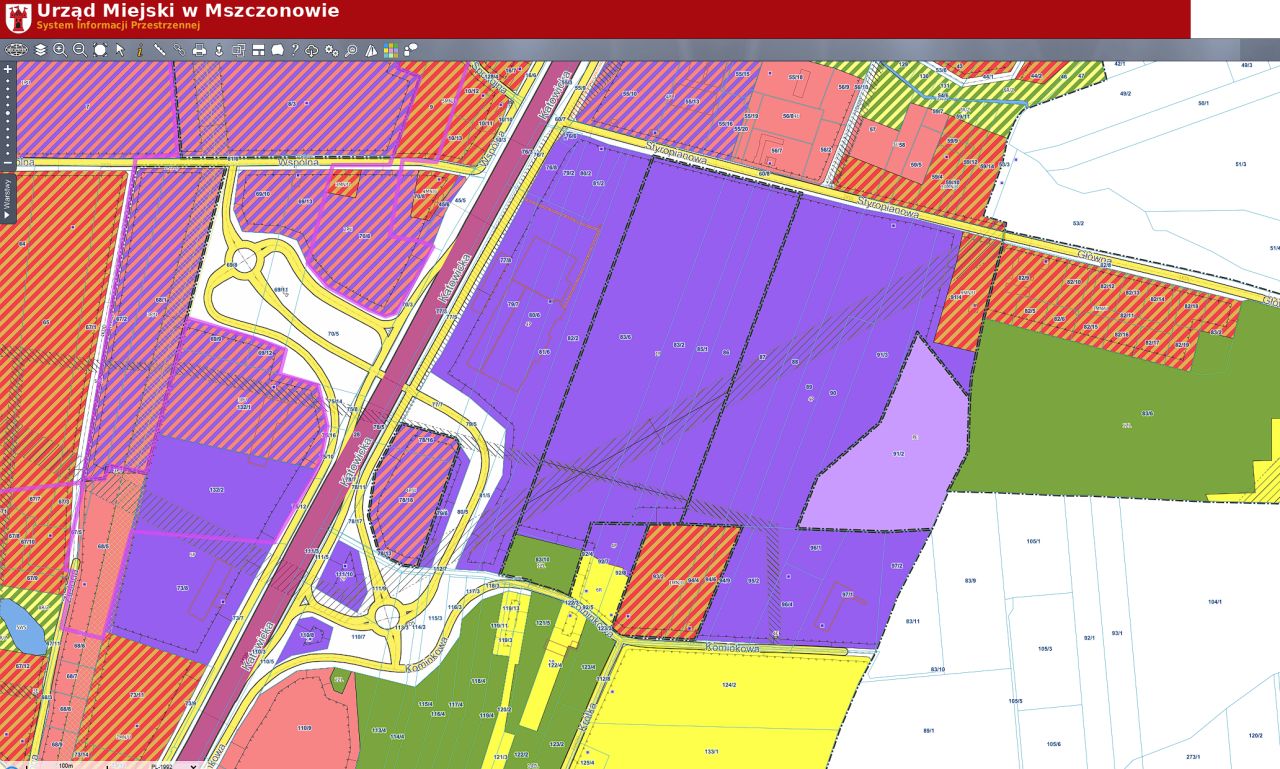
Task: Open settings with the gears icon
Action: 332,49
